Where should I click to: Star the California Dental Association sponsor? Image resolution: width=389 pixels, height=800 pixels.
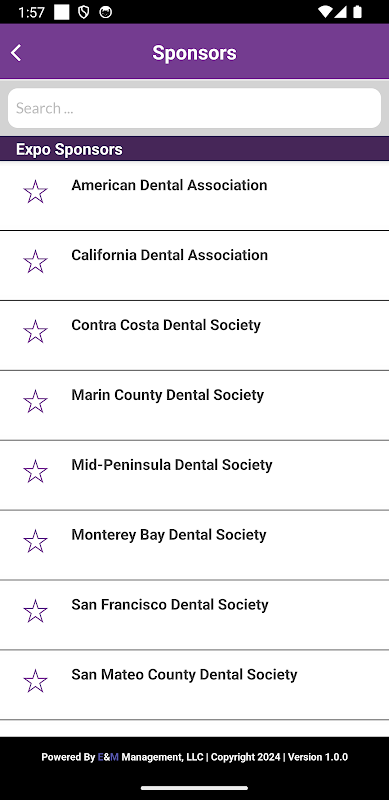35,262
